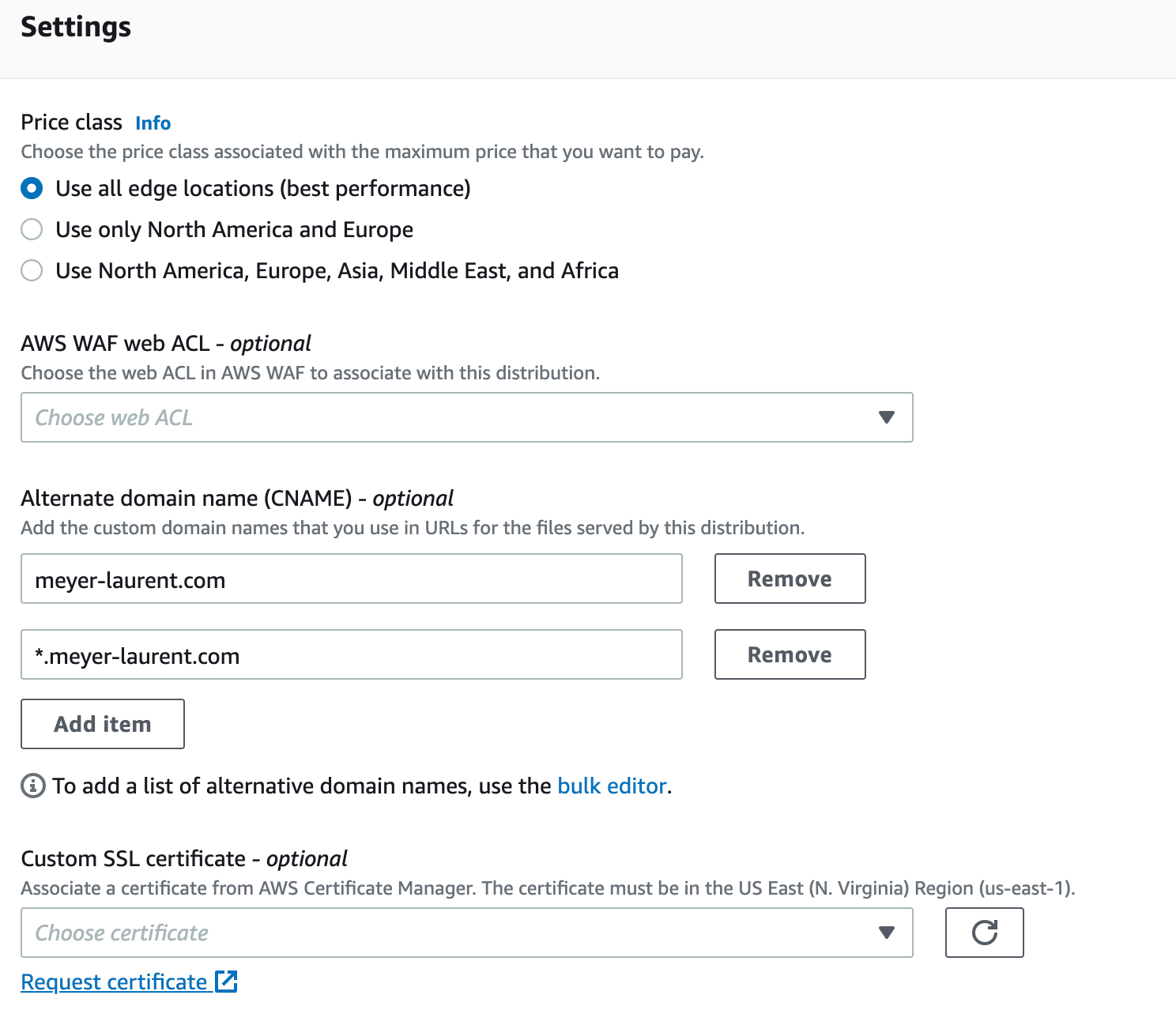The height and width of the screenshot is (1029, 1176).
Task: Open the Choose web ACL dropdown
Action: (x=466, y=417)
